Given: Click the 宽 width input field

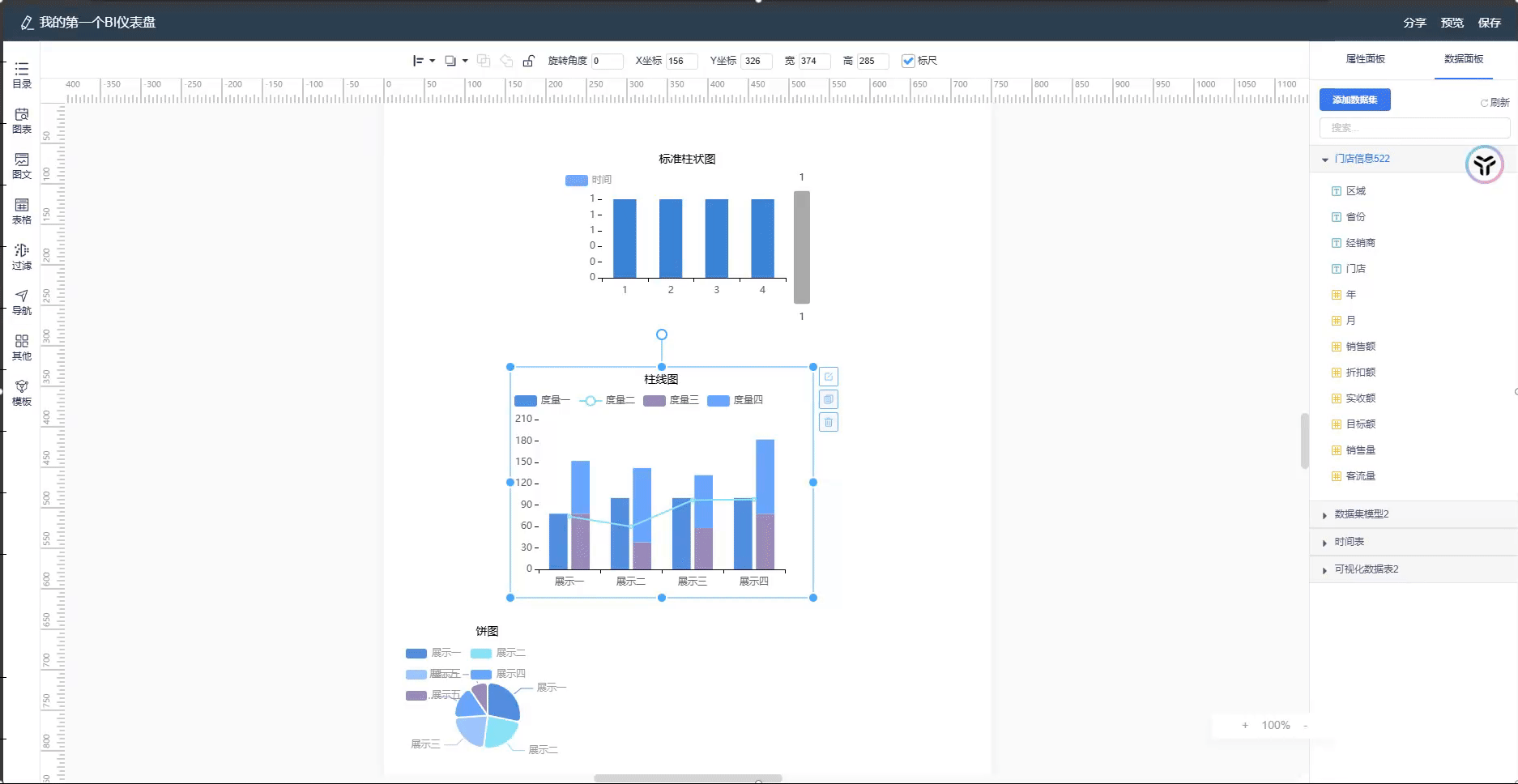Looking at the screenshot, I should click(814, 61).
